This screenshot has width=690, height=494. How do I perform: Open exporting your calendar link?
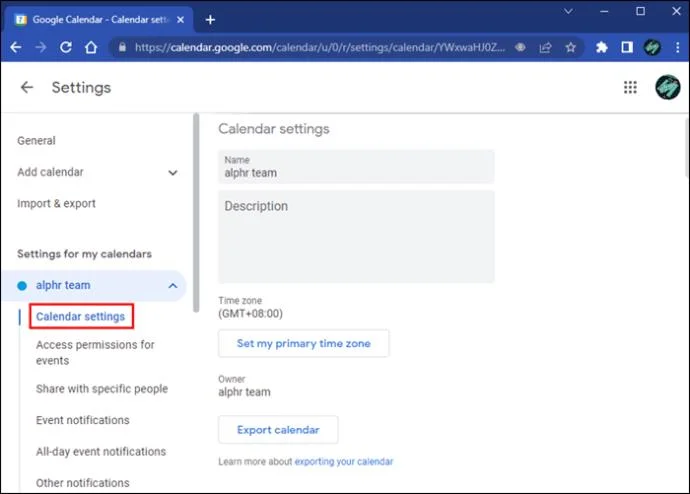tap(344, 461)
